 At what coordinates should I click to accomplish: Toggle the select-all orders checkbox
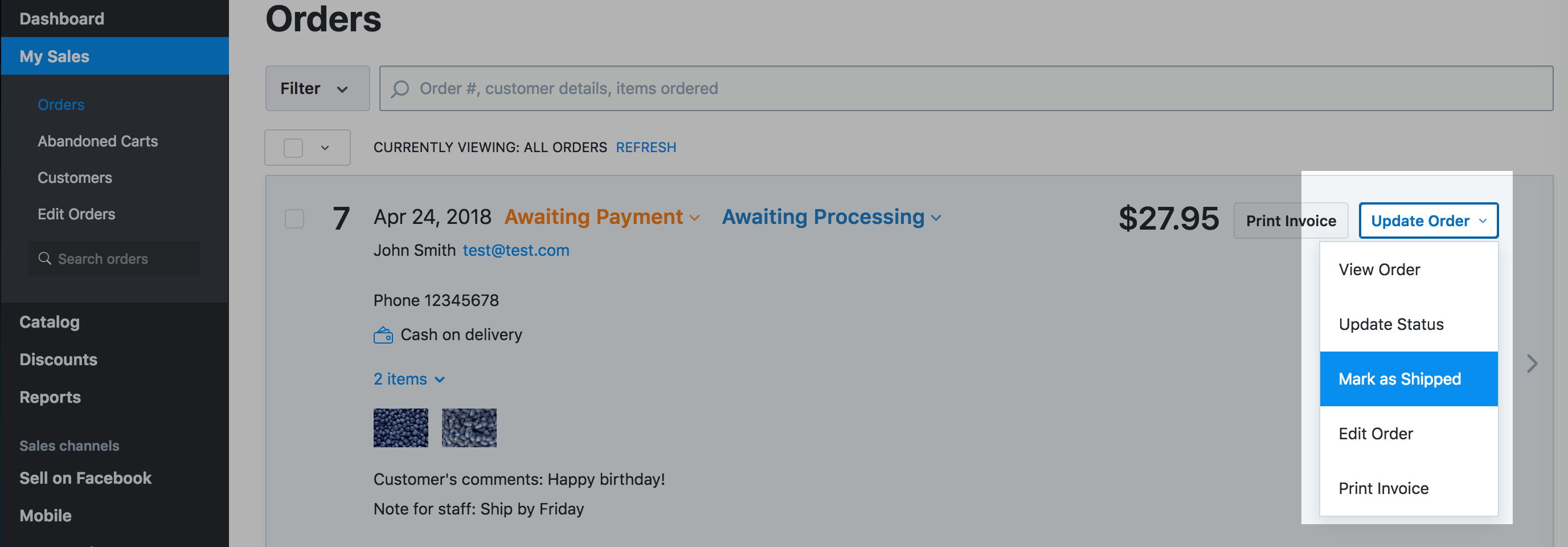293,148
